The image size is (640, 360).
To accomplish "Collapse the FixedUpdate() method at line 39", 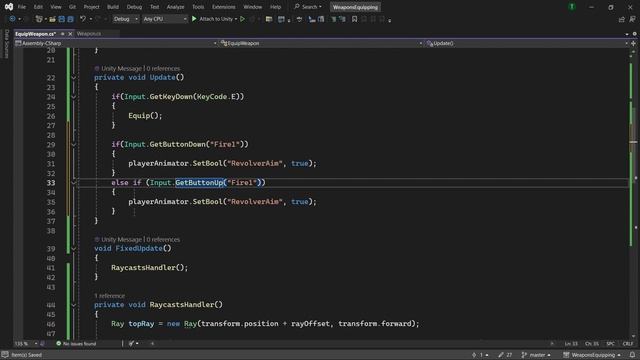I will [x=73, y=249].
